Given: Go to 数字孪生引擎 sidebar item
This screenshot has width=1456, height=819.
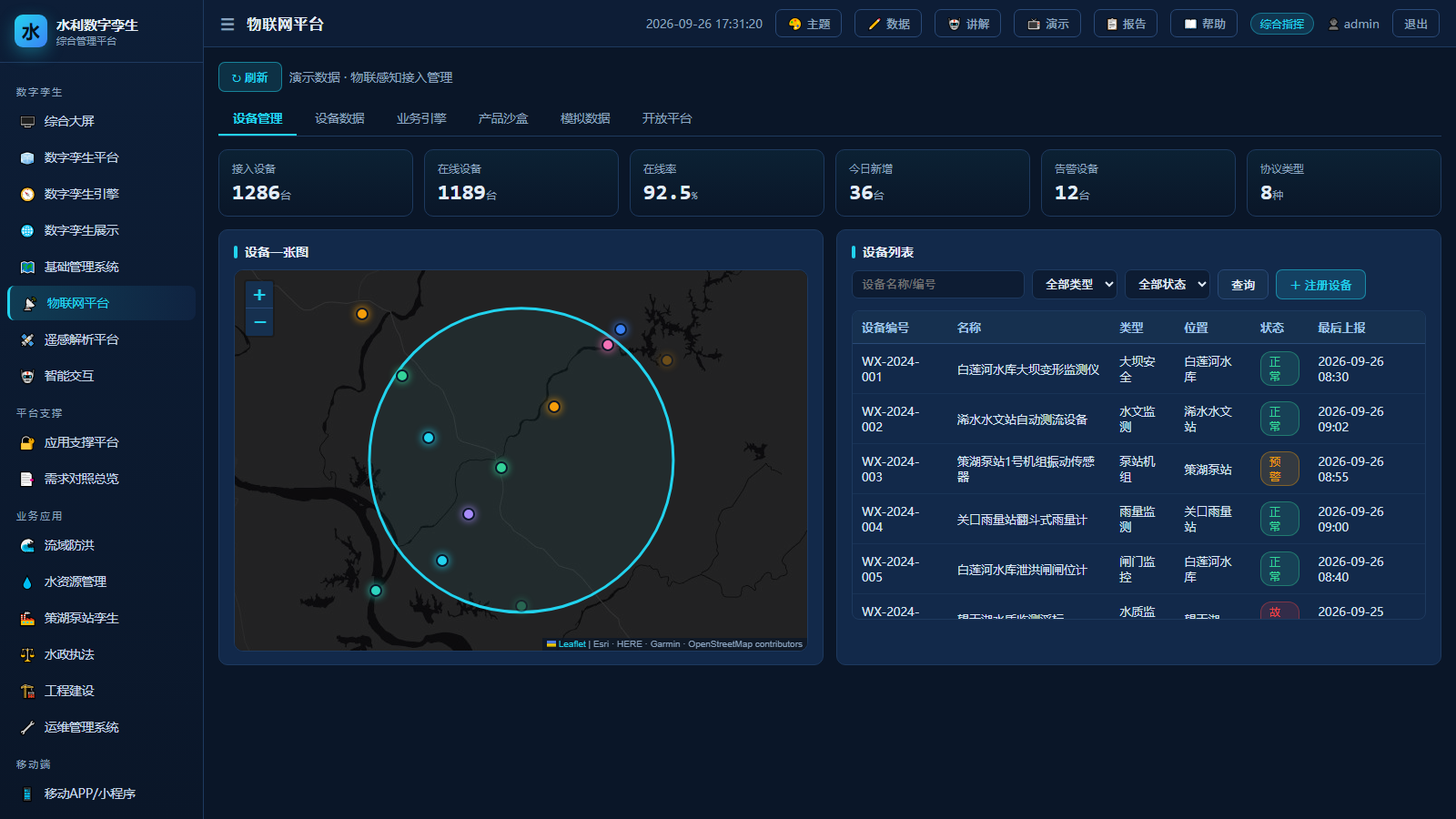Looking at the screenshot, I should (x=101, y=194).
